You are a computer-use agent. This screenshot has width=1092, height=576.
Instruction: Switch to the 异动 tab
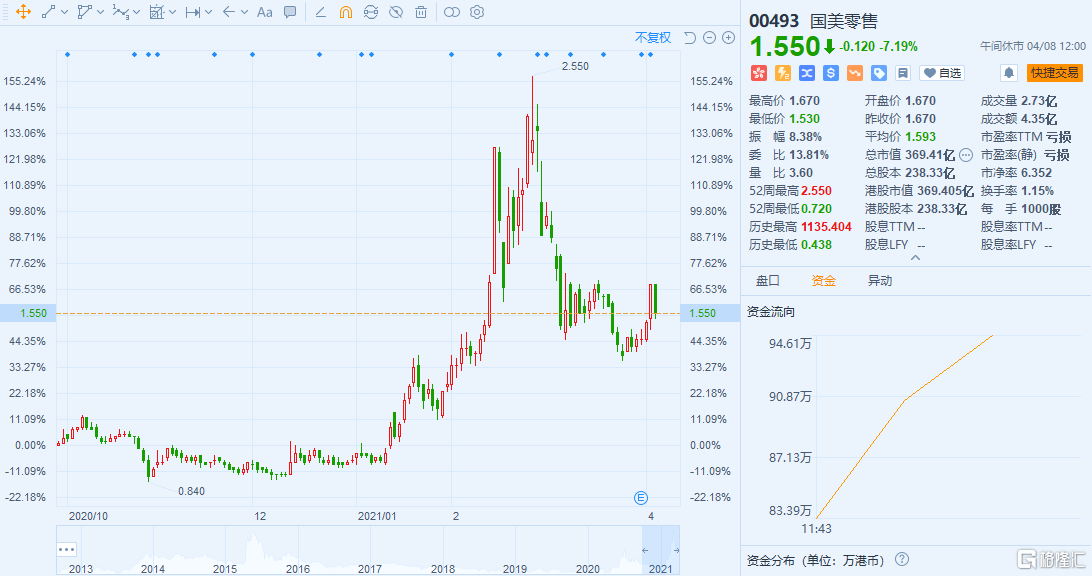(x=879, y=281)
